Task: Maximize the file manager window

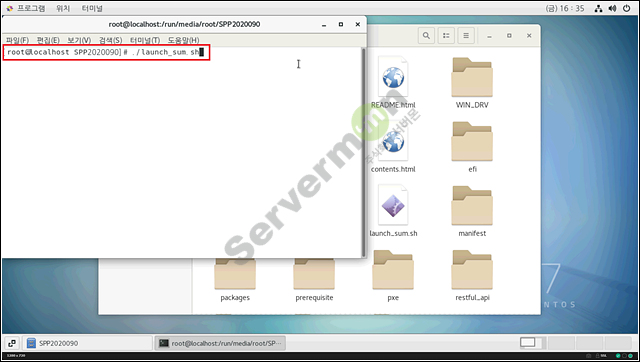Action: click(509, 36)
